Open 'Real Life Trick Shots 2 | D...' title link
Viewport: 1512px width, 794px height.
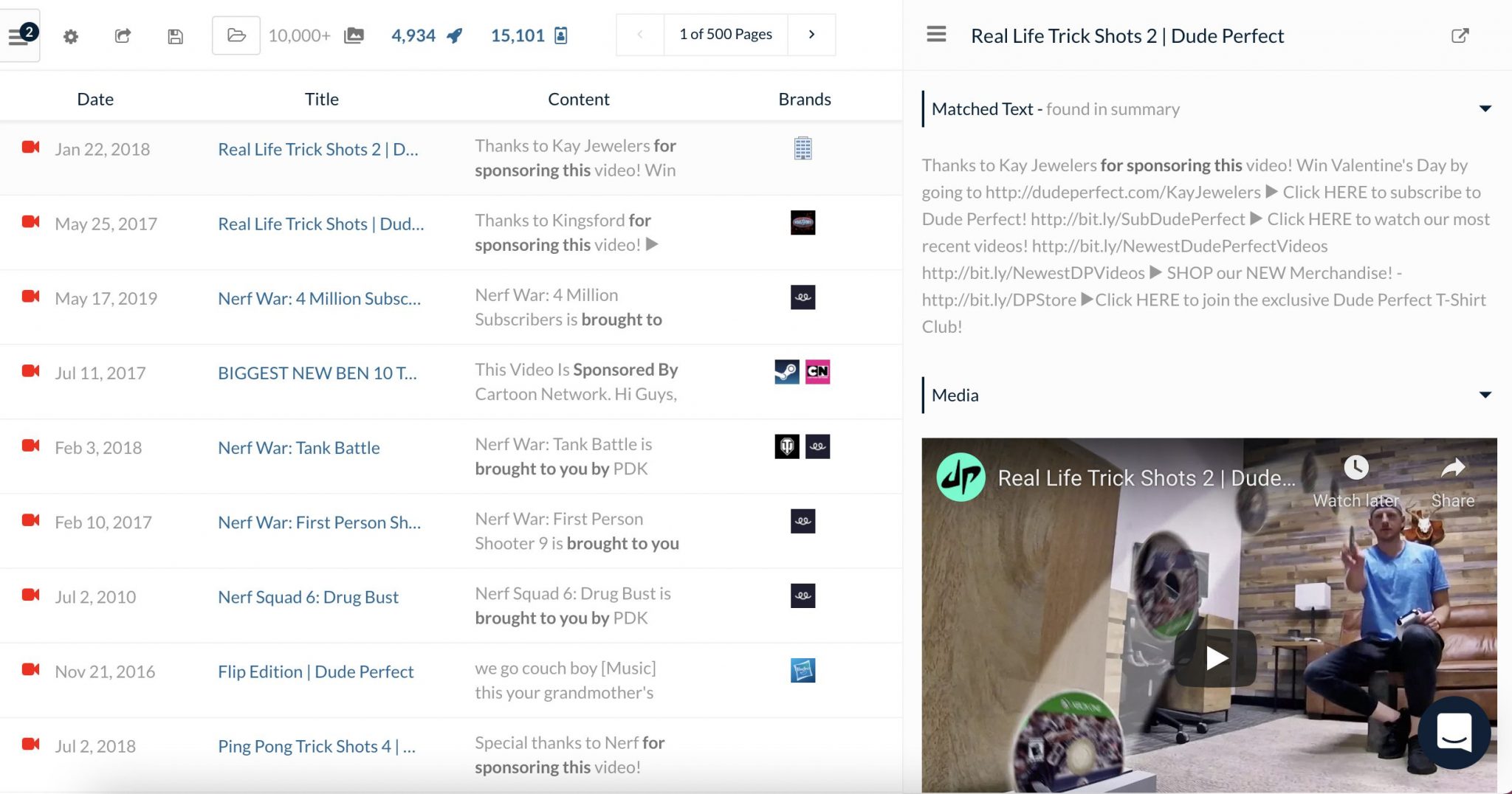click(318, 149)
